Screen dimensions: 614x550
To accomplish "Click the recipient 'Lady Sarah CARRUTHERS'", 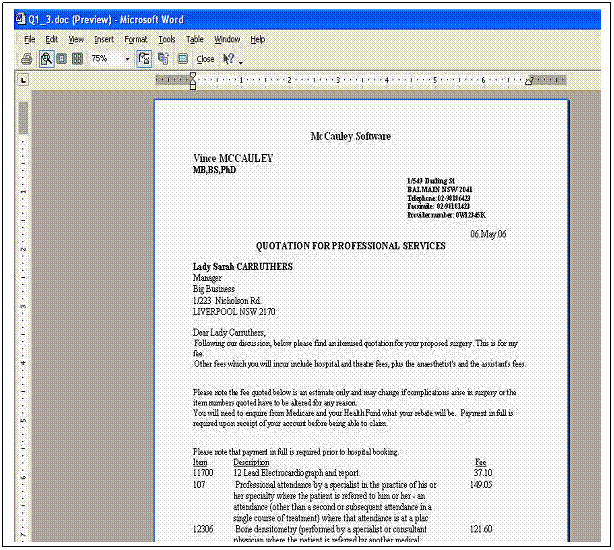I will tap(243, 267).
